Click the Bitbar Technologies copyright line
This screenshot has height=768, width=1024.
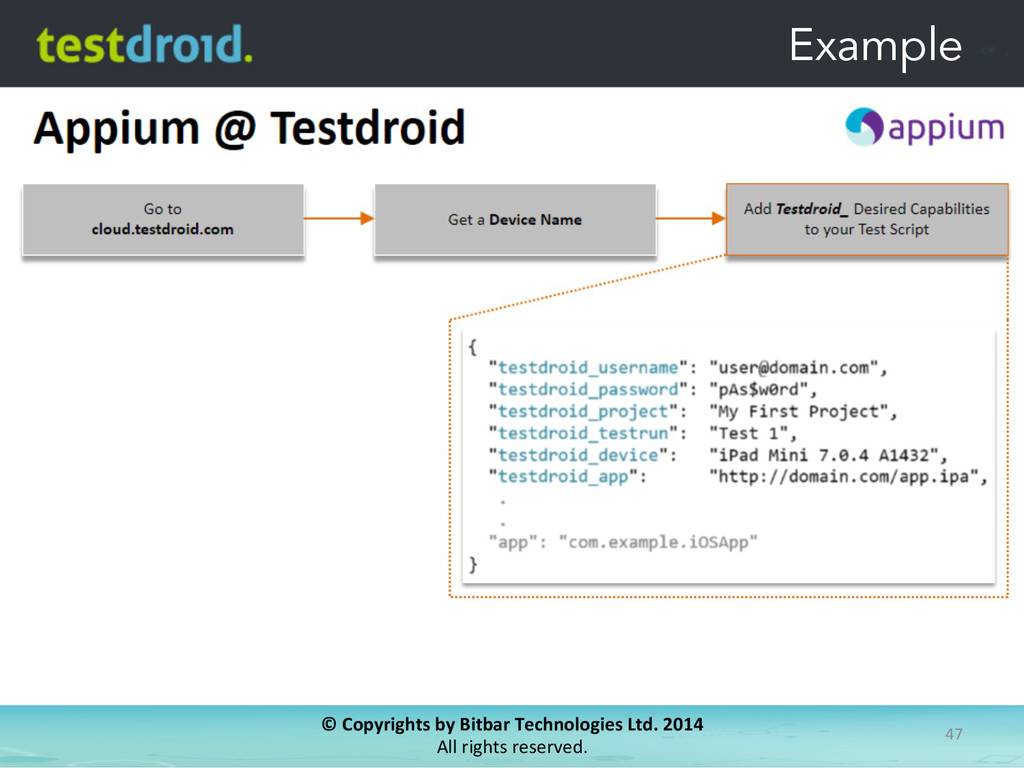513,724
